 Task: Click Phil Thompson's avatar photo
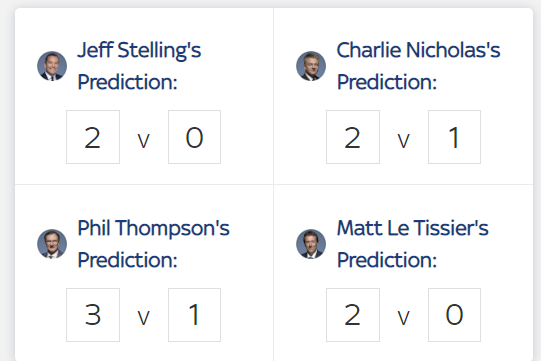(x=52, y=244)
